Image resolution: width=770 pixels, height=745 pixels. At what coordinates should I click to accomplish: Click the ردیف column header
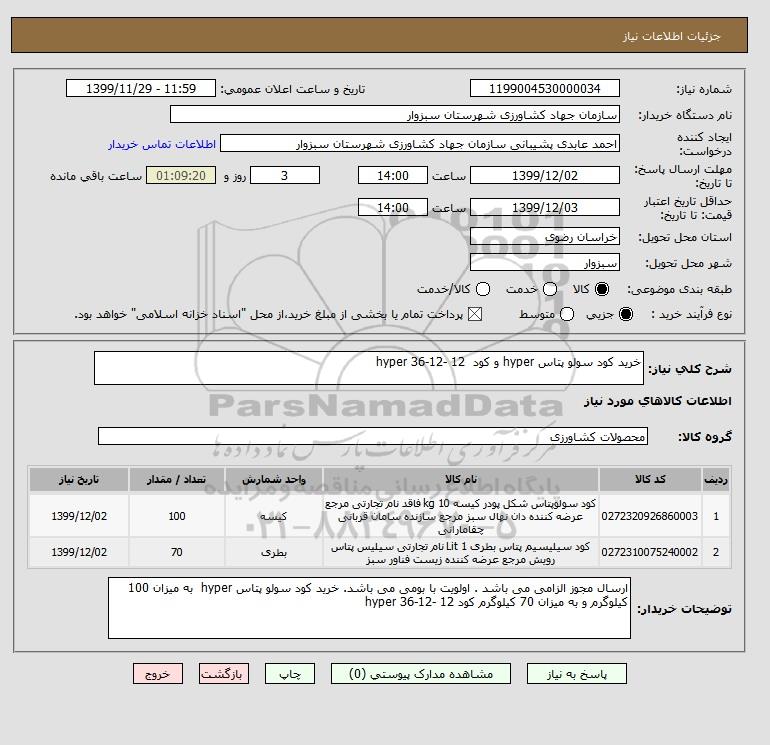click(716, 480)
